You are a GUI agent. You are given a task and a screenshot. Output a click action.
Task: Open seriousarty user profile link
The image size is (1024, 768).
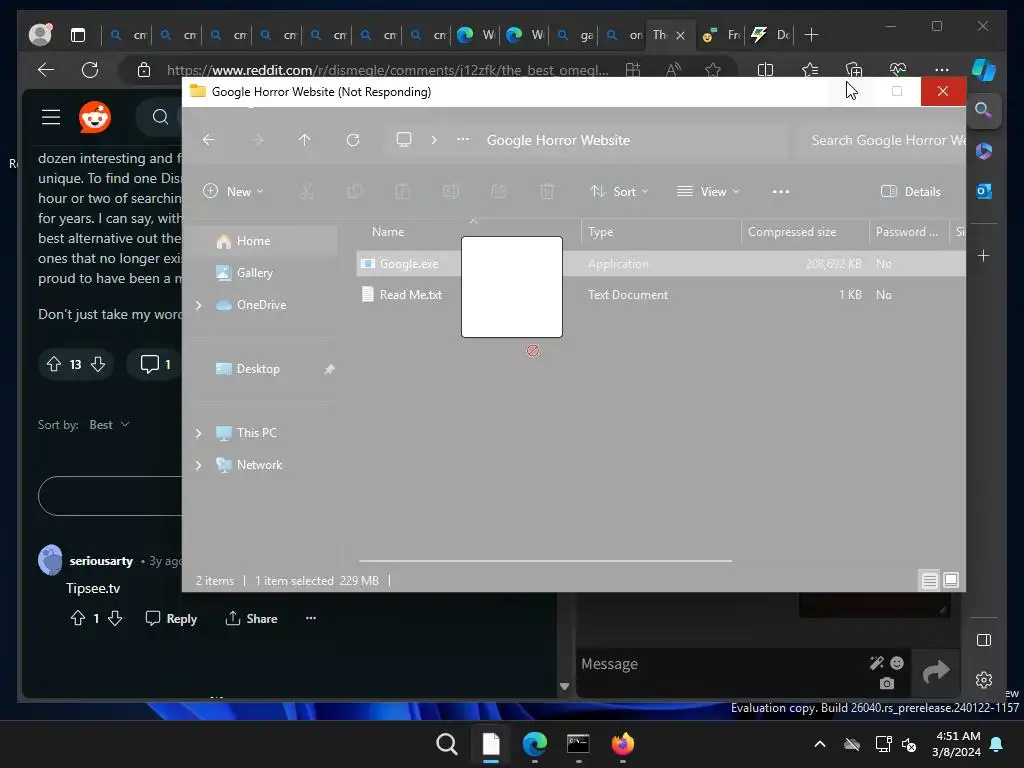point(101,561)
